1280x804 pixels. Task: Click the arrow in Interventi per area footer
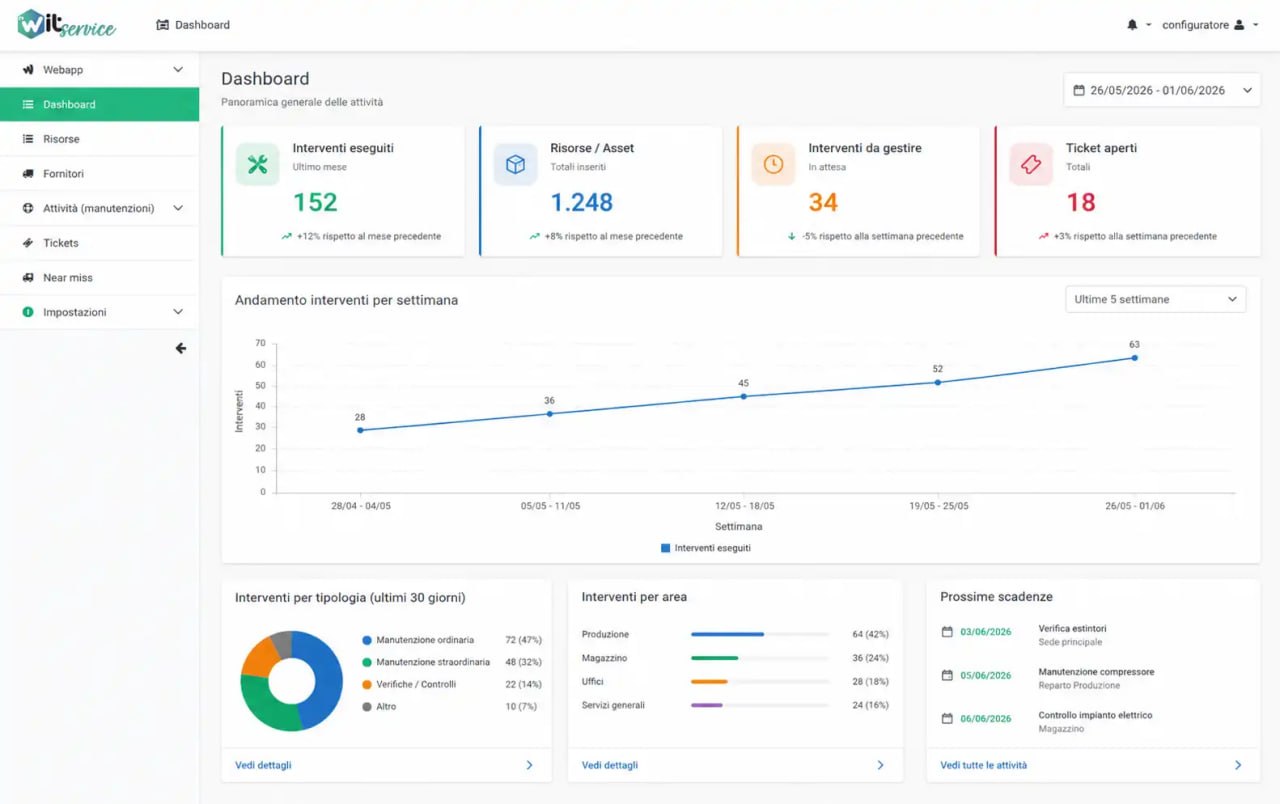click(x=881, y=765)
